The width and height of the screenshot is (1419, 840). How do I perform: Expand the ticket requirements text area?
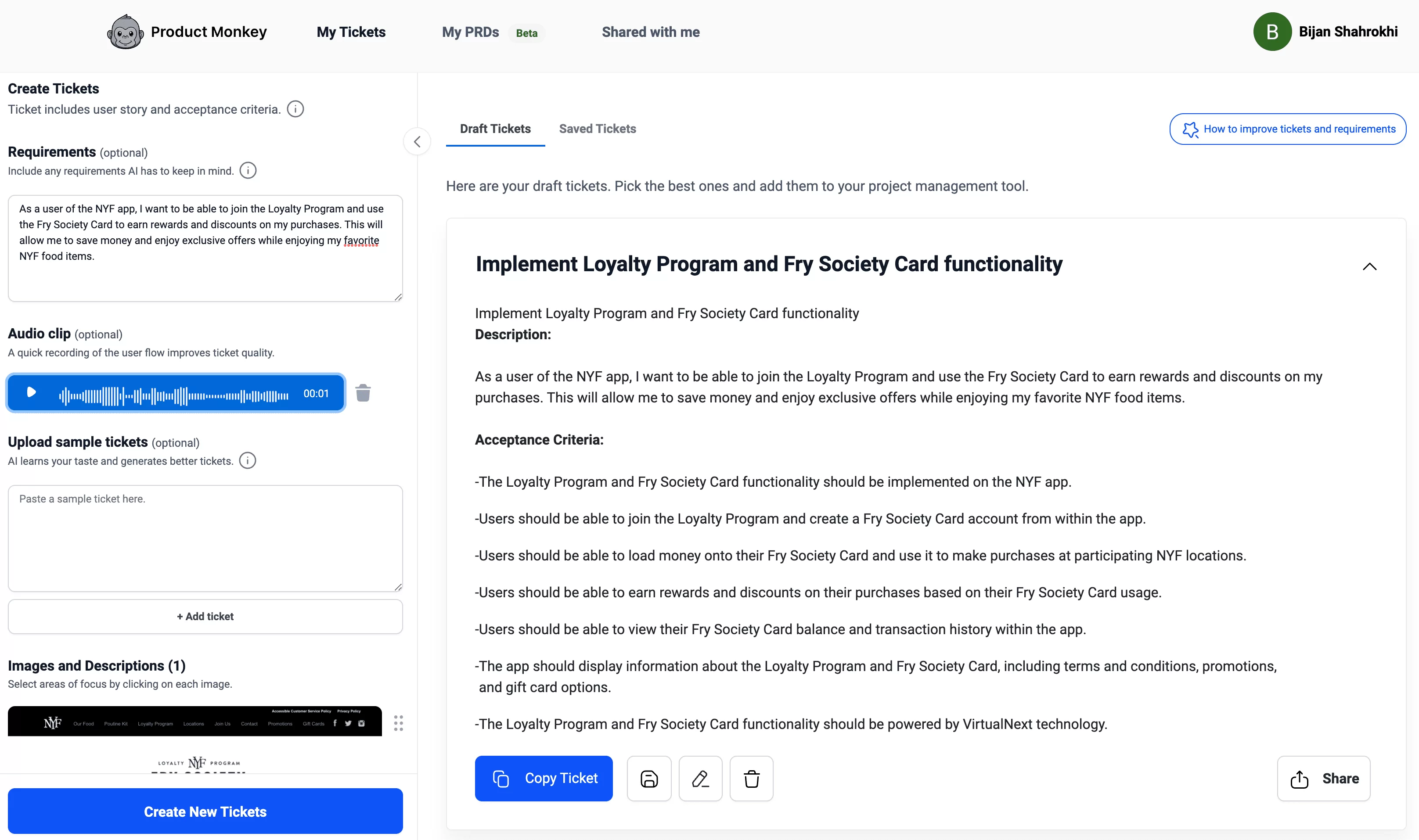(x=399, y=297)
